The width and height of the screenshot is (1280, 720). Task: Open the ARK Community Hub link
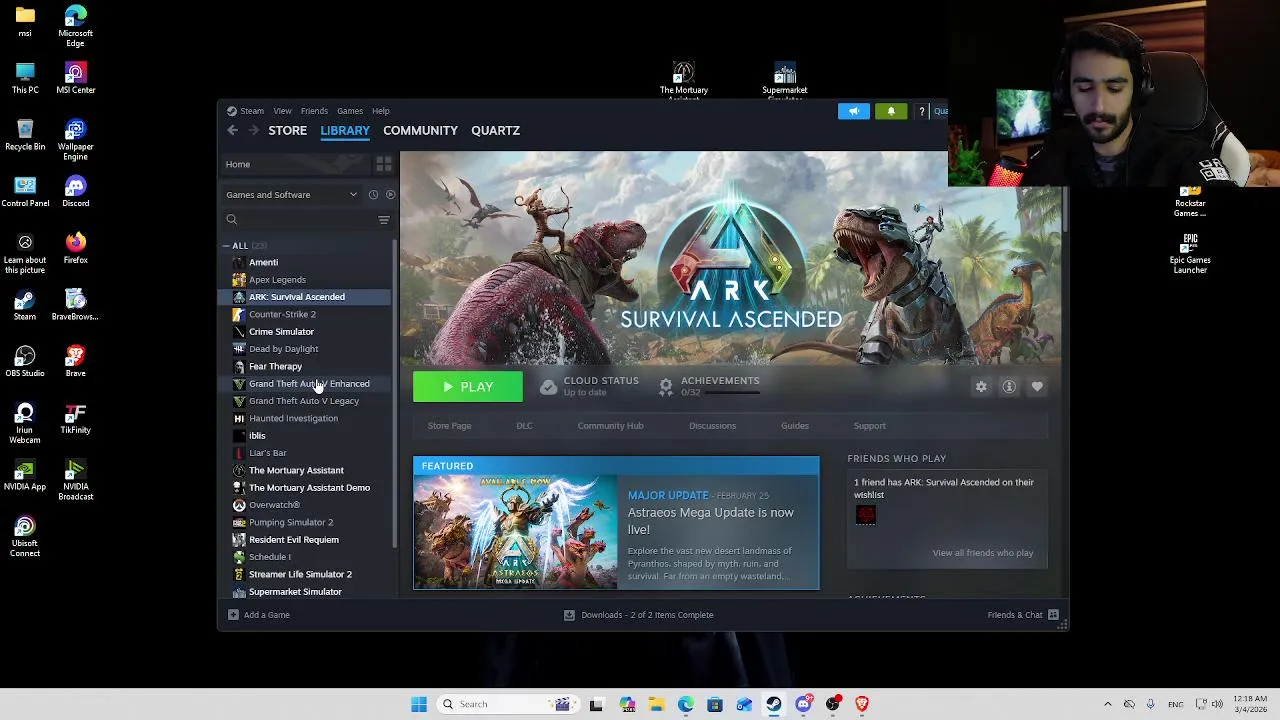pos(610,426)
